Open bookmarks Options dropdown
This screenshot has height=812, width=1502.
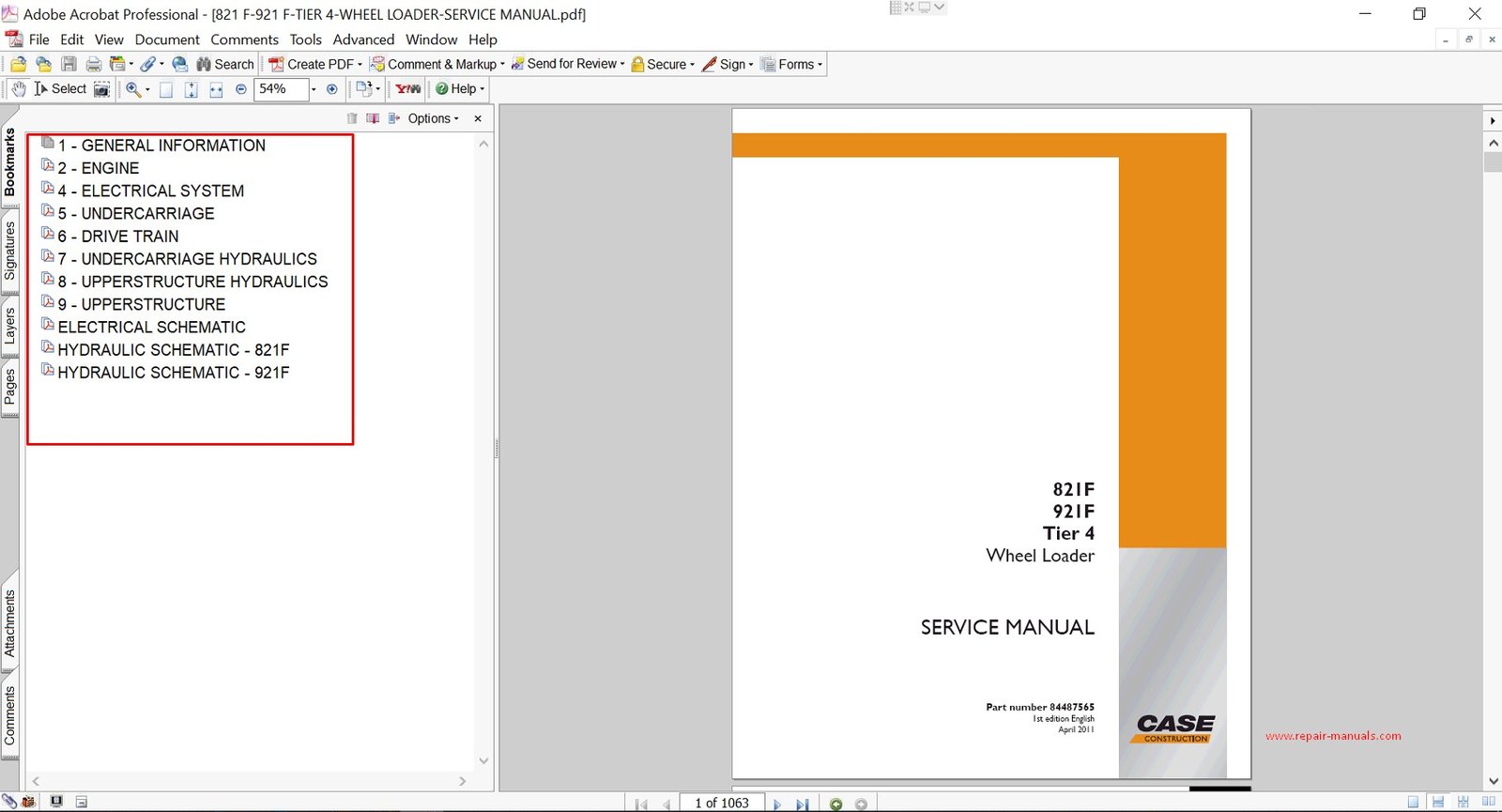click(x=433, y=118)
